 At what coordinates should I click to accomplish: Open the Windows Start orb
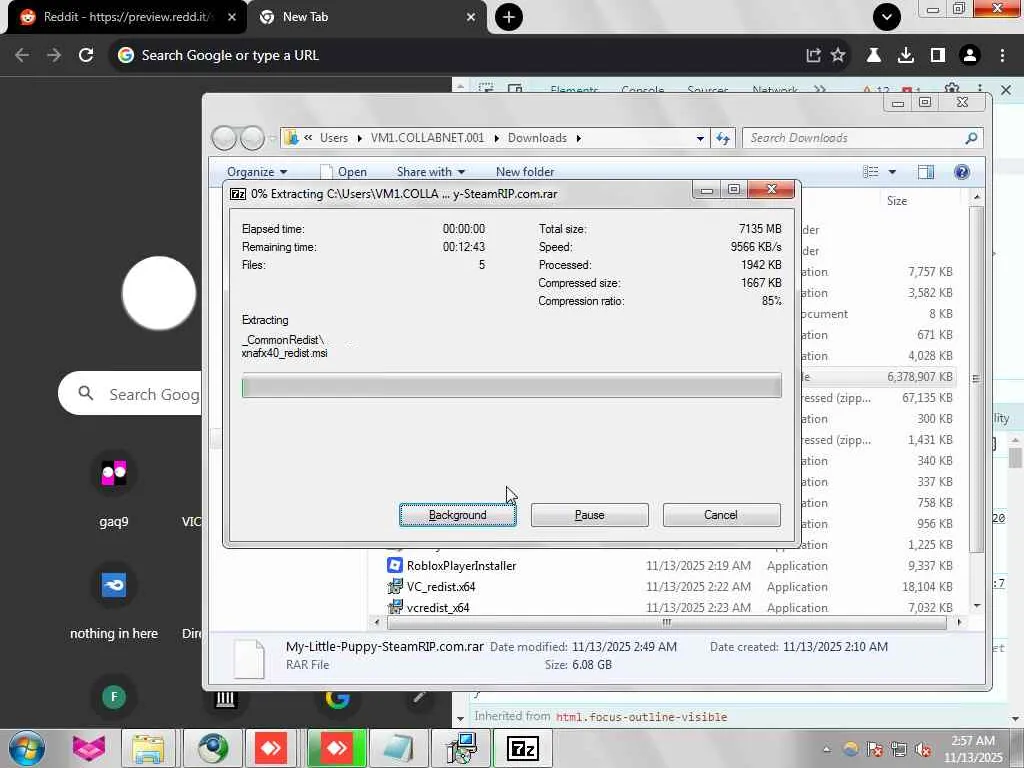(x=27, y=748)
